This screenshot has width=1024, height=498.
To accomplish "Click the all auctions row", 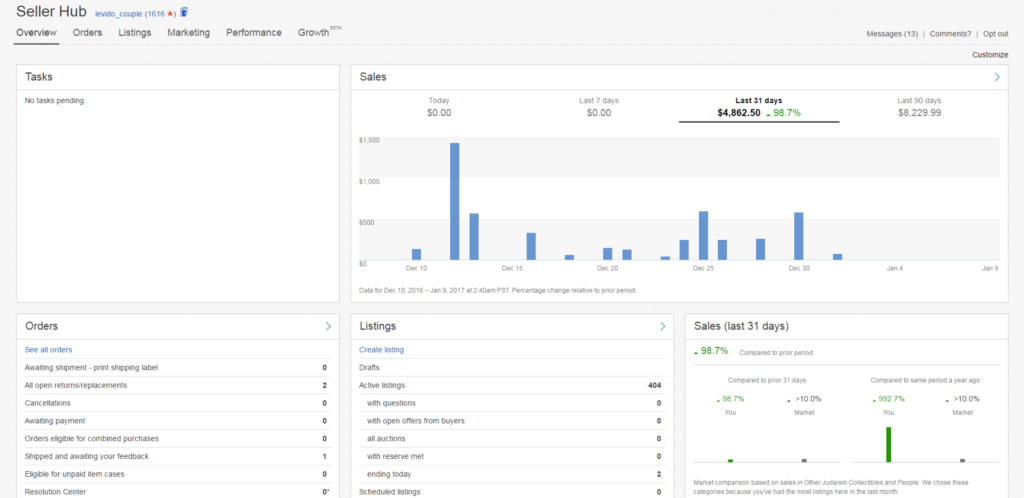I will click(x=512, y=439).
